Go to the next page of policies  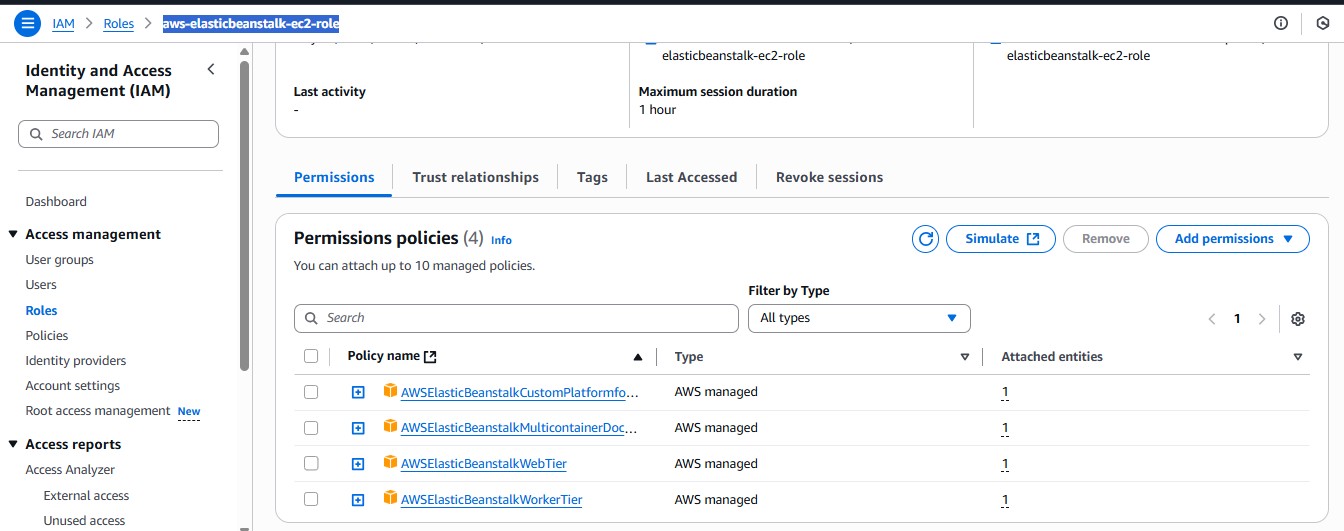[1262, 319]
